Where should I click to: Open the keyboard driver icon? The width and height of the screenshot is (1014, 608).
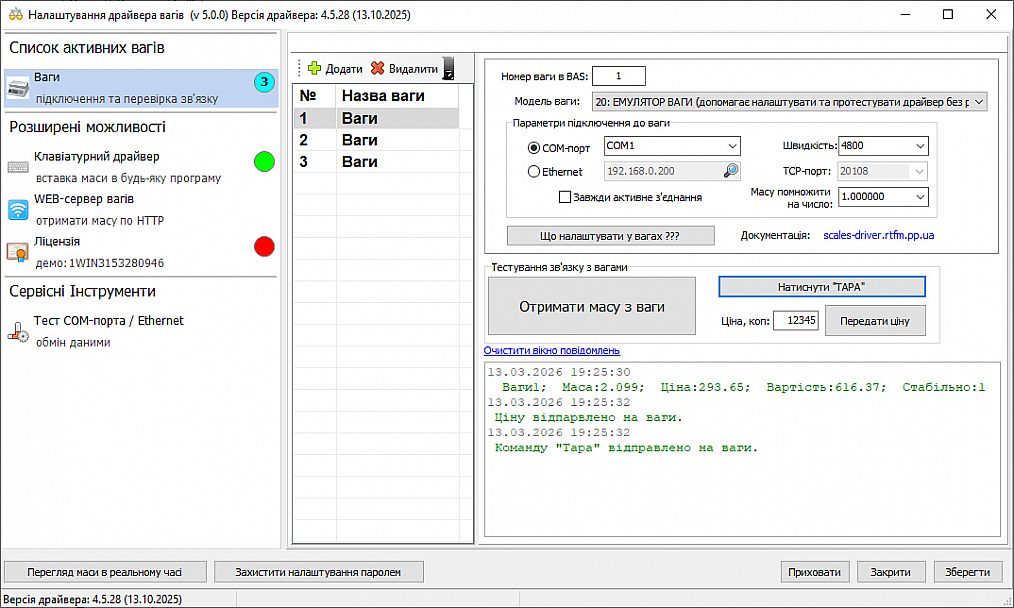(18, 167)
